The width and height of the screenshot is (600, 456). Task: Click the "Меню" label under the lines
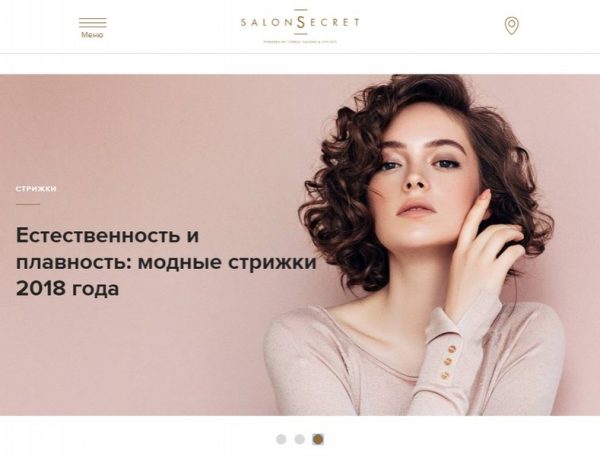click(x=92, y=35)
